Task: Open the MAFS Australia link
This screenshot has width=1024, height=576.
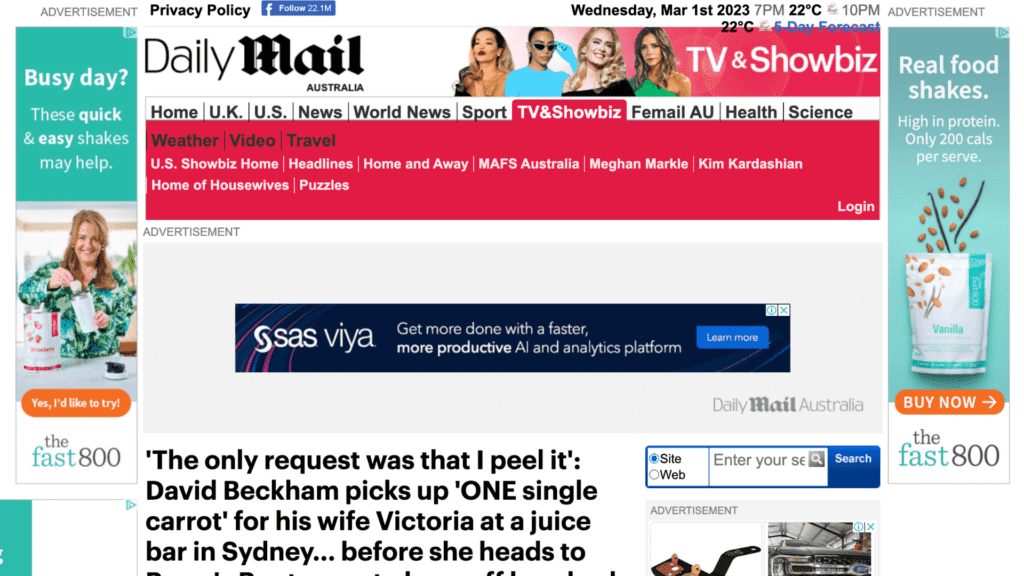Action: [528, 164]
